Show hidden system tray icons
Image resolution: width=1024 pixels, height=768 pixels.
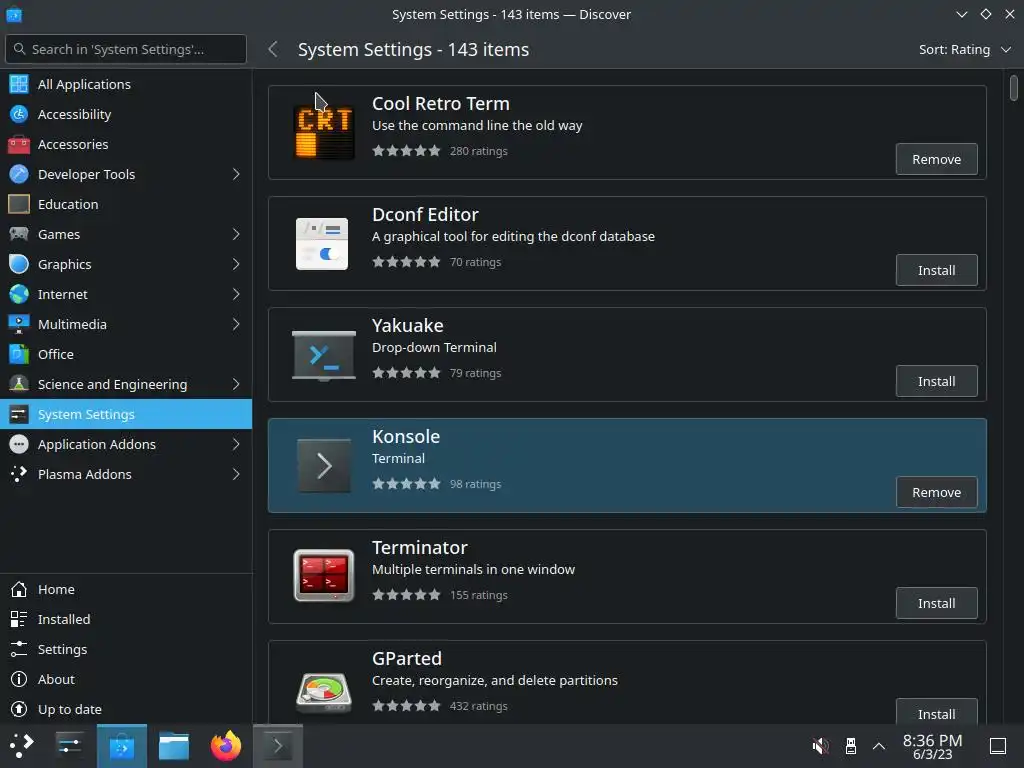pos(879,746)
